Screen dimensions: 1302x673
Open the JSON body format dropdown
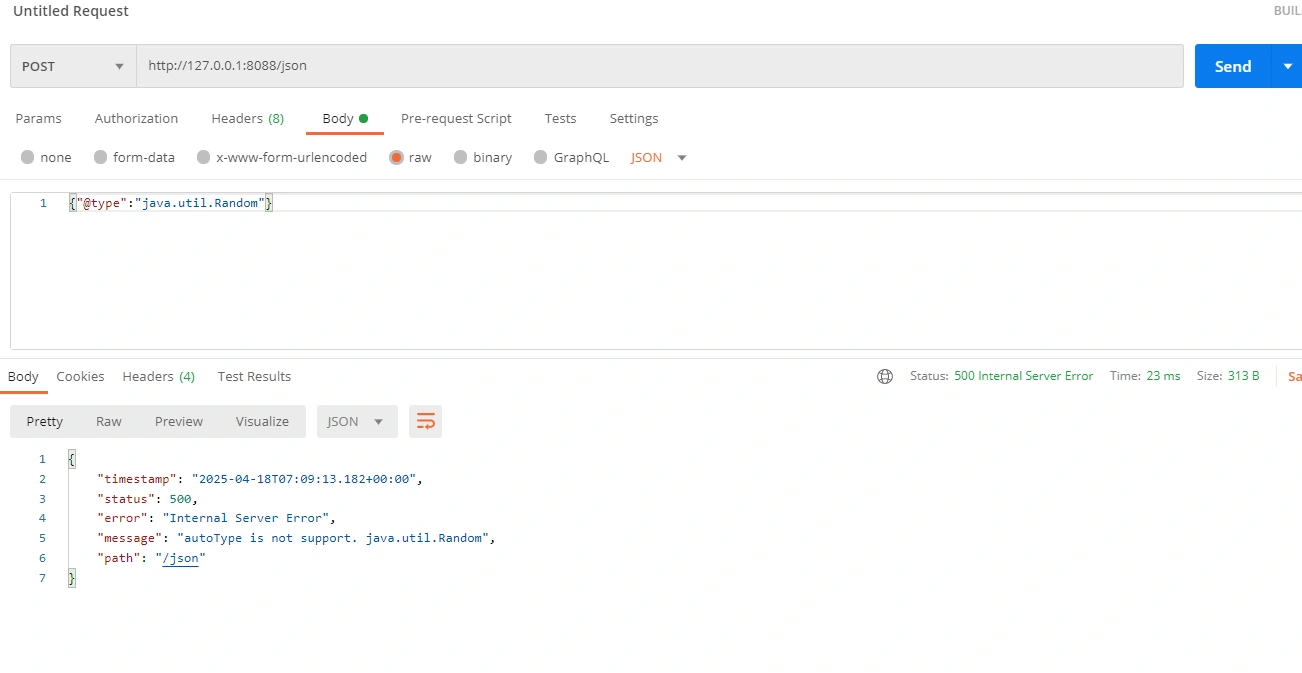[x=659, y=157]
